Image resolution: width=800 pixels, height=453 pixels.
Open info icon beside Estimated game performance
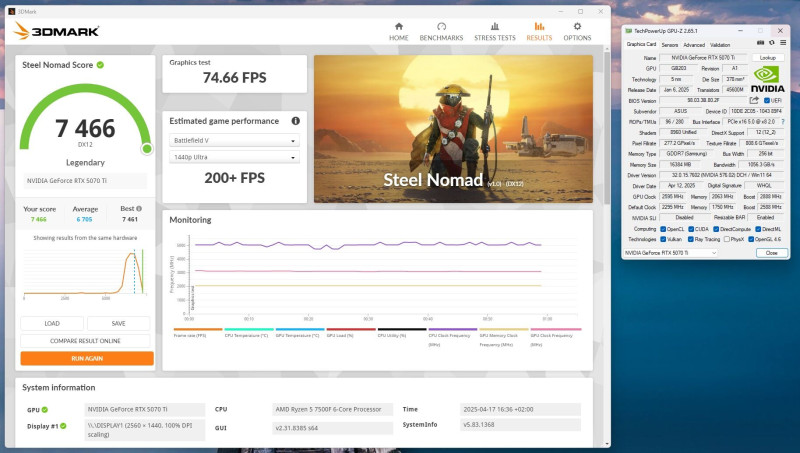(x=295, y=121)
